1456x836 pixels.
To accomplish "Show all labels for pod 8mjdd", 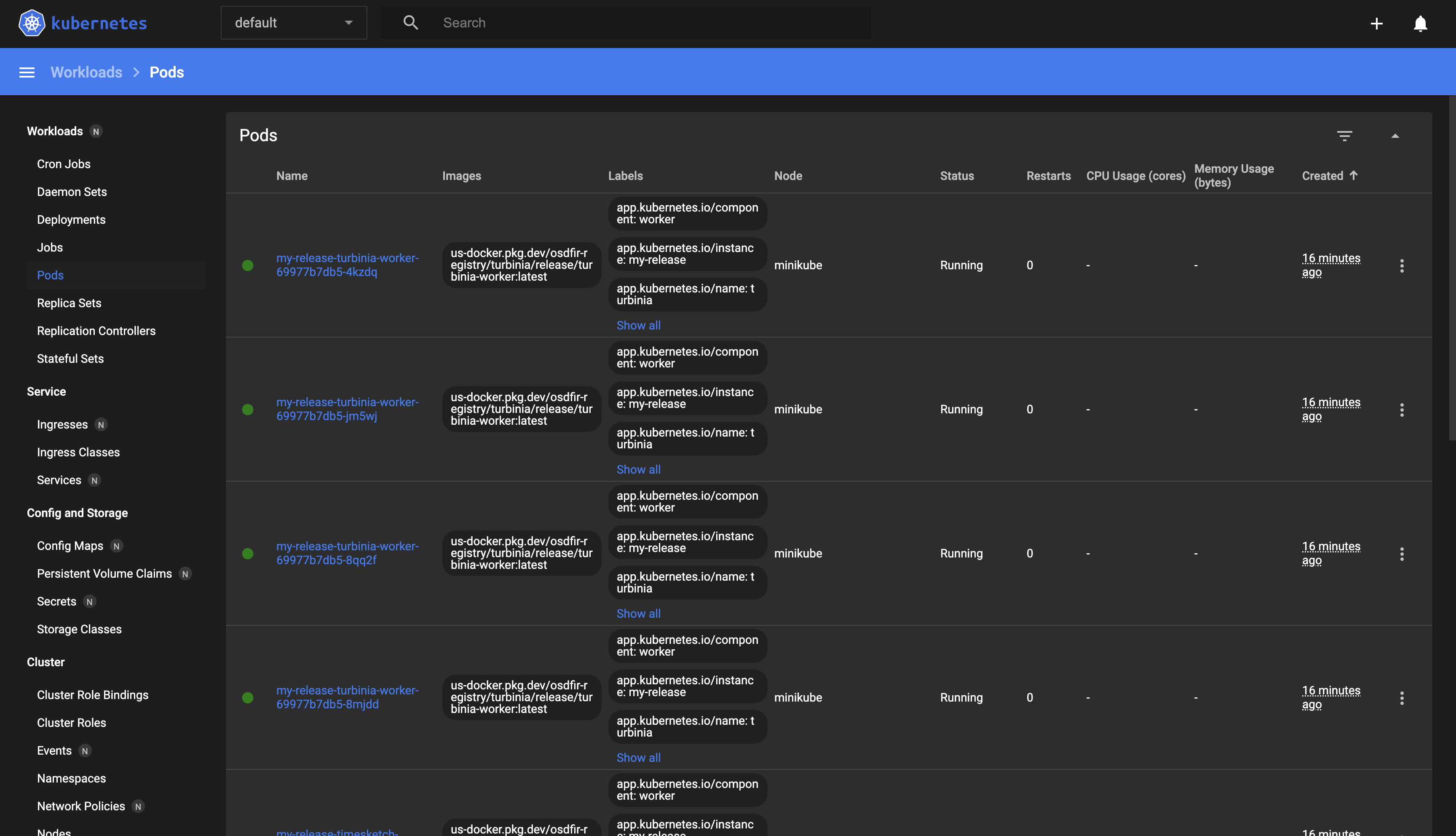I will tap(638, 758).
